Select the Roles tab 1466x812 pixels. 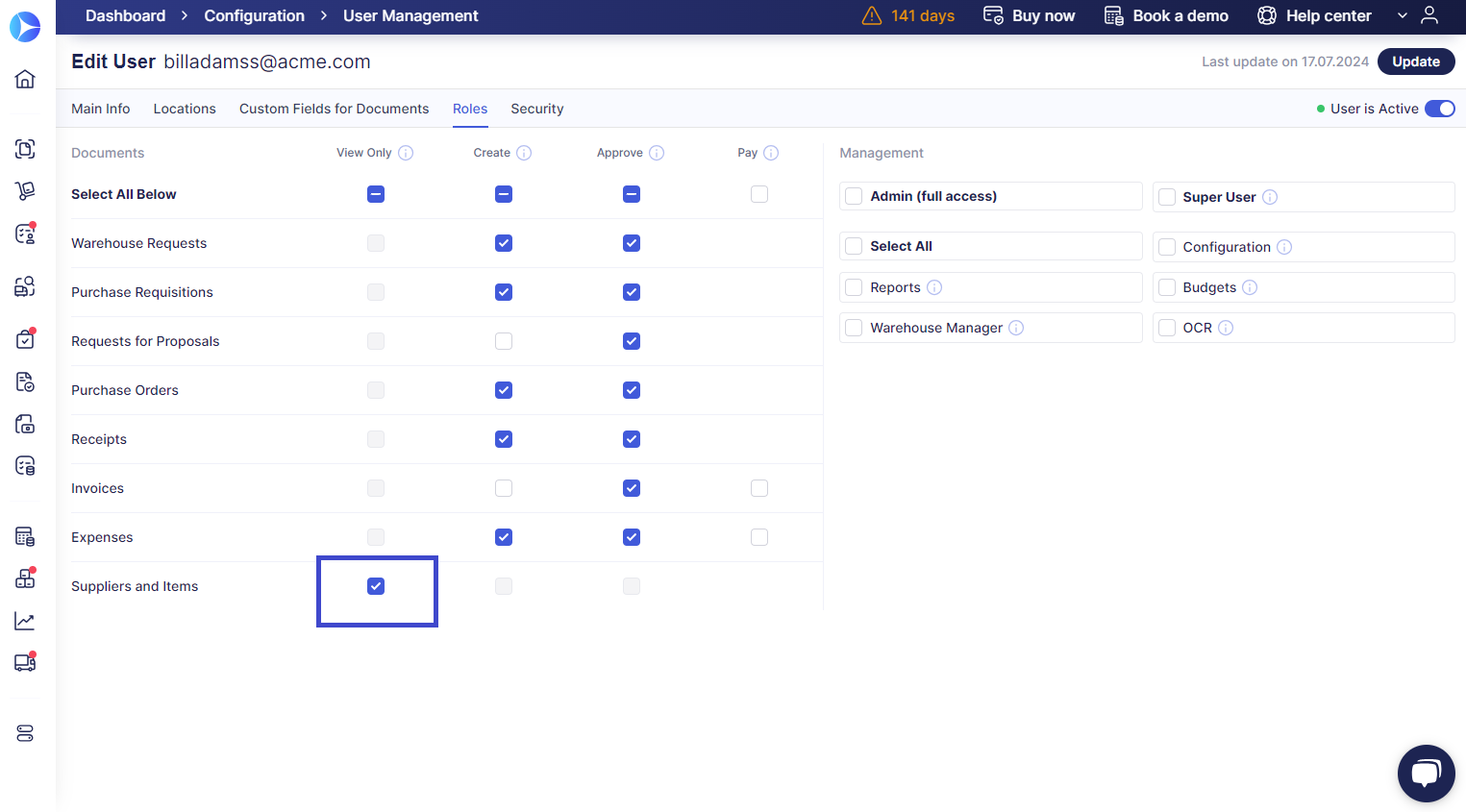coord(470,109)
